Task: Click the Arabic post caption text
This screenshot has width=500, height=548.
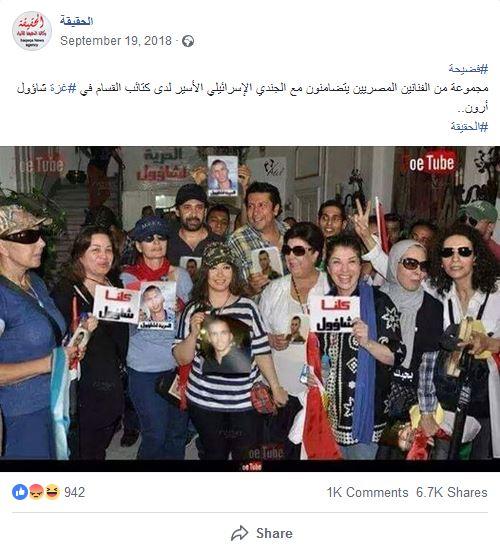Action: point(252,97)
